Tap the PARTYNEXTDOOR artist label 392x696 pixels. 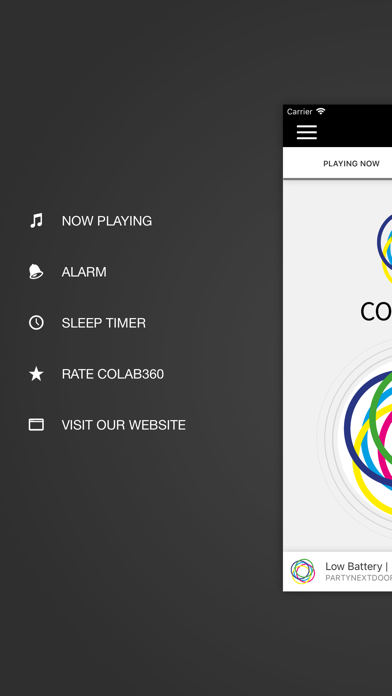(359, 578)
